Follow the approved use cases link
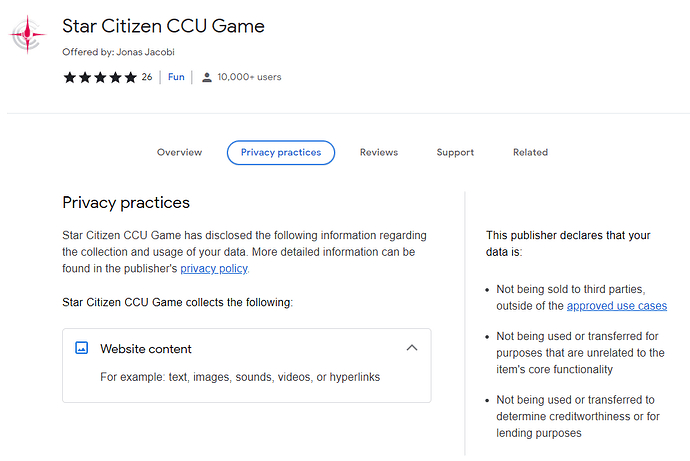Screen dimensions: 690x461 coord(617,306)
